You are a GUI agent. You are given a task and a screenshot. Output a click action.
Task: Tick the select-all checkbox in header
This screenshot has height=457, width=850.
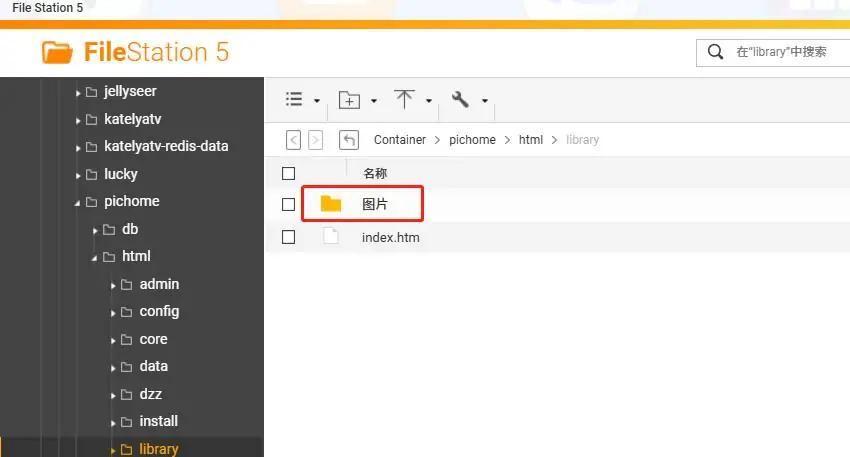[x=289, y=173]
